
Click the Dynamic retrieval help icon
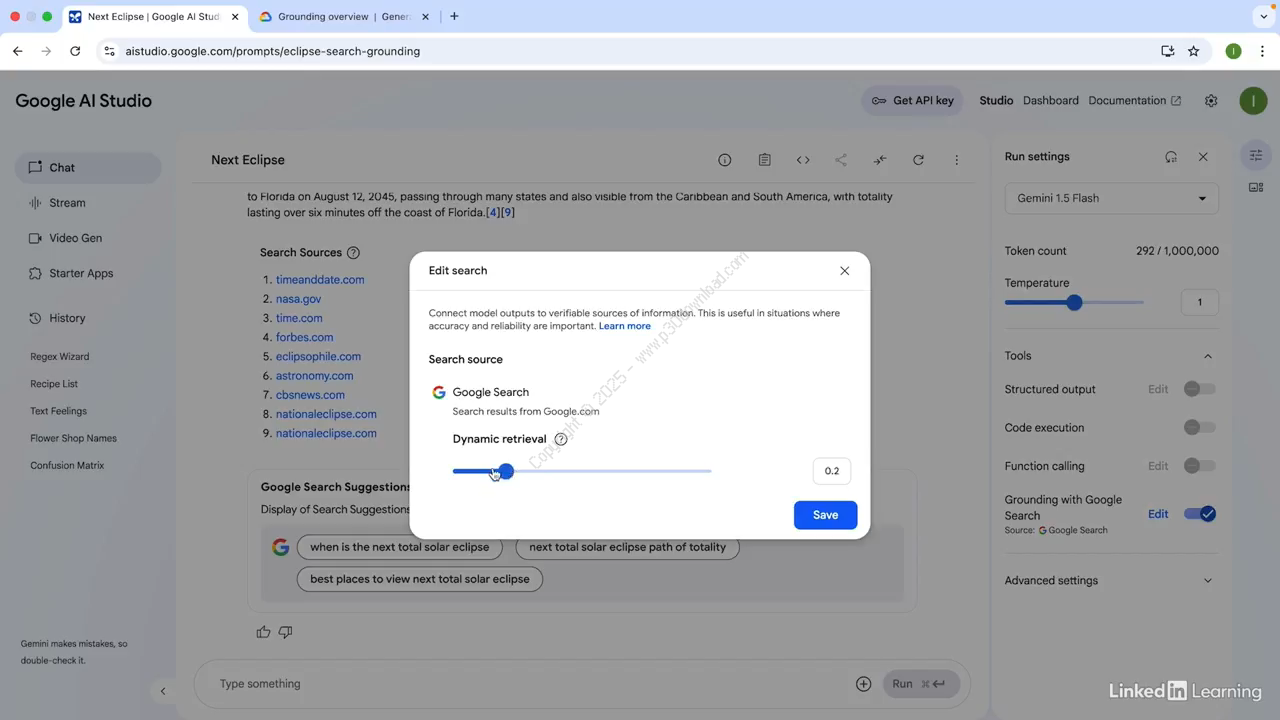[561, 439]
